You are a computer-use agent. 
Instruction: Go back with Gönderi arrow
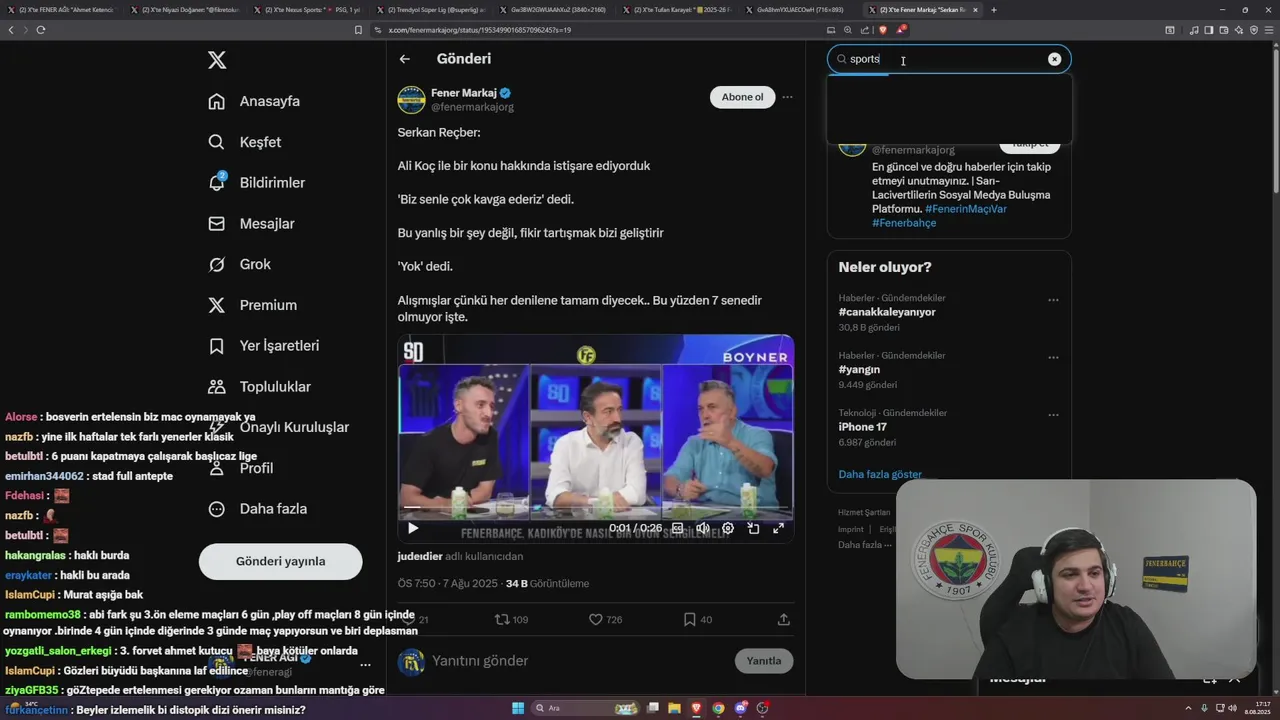[x=405, y=59]
